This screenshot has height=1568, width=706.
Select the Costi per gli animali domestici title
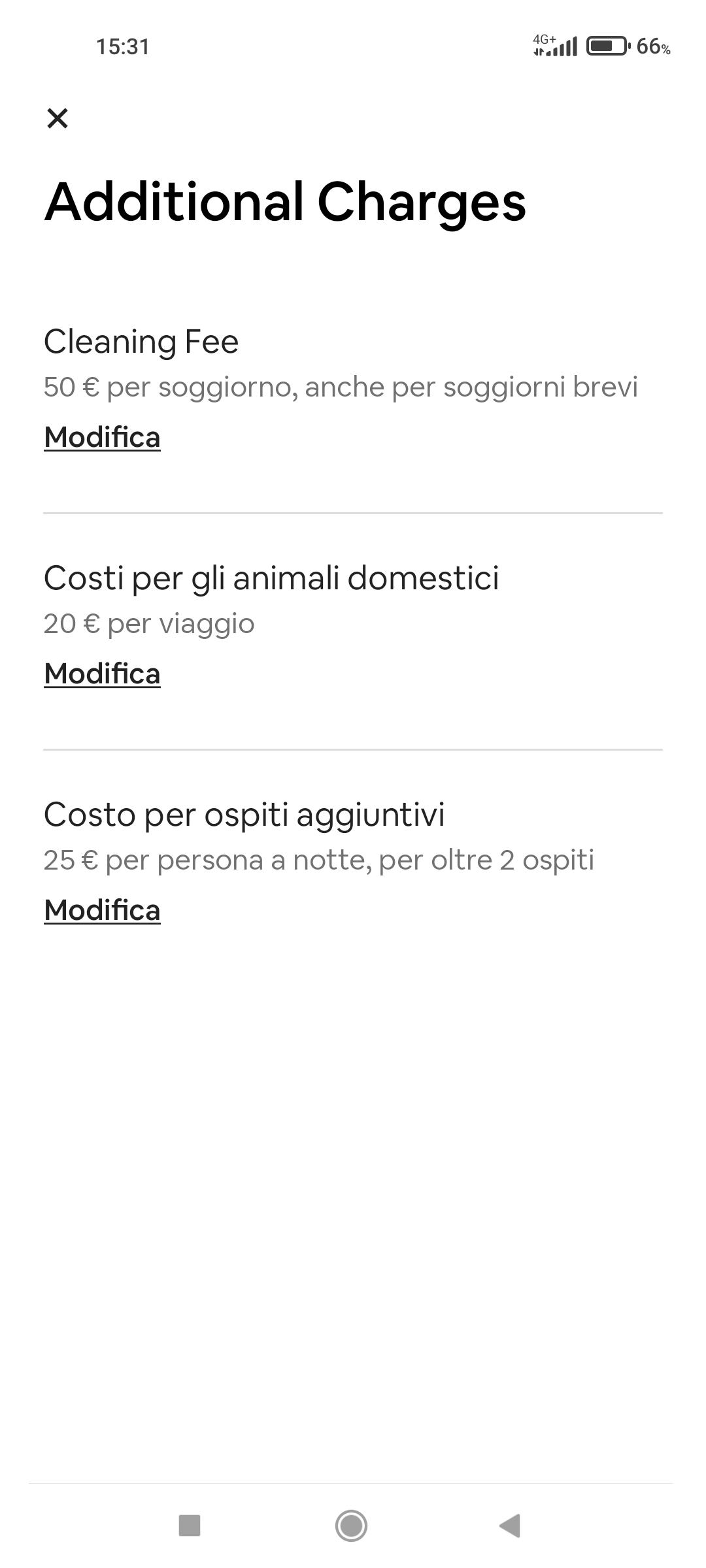(x=271, y=578)
